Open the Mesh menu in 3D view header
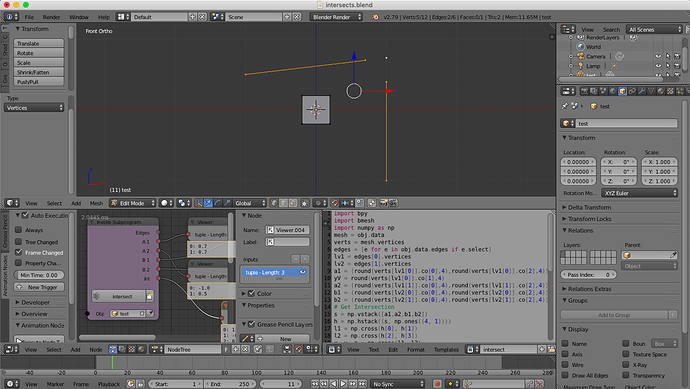This screenshot has height=389, width=690. point(96,203)
